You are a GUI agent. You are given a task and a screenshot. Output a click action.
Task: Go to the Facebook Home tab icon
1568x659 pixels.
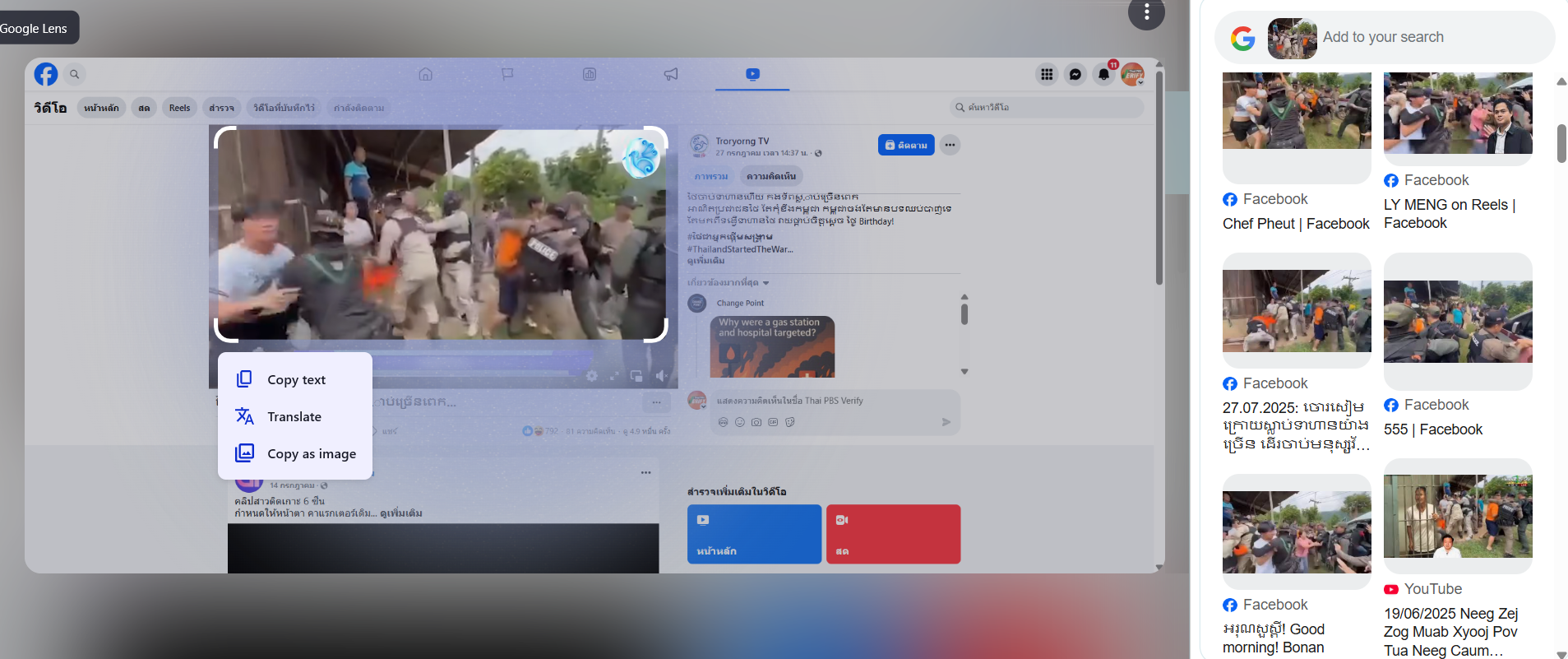pos(425,74)
